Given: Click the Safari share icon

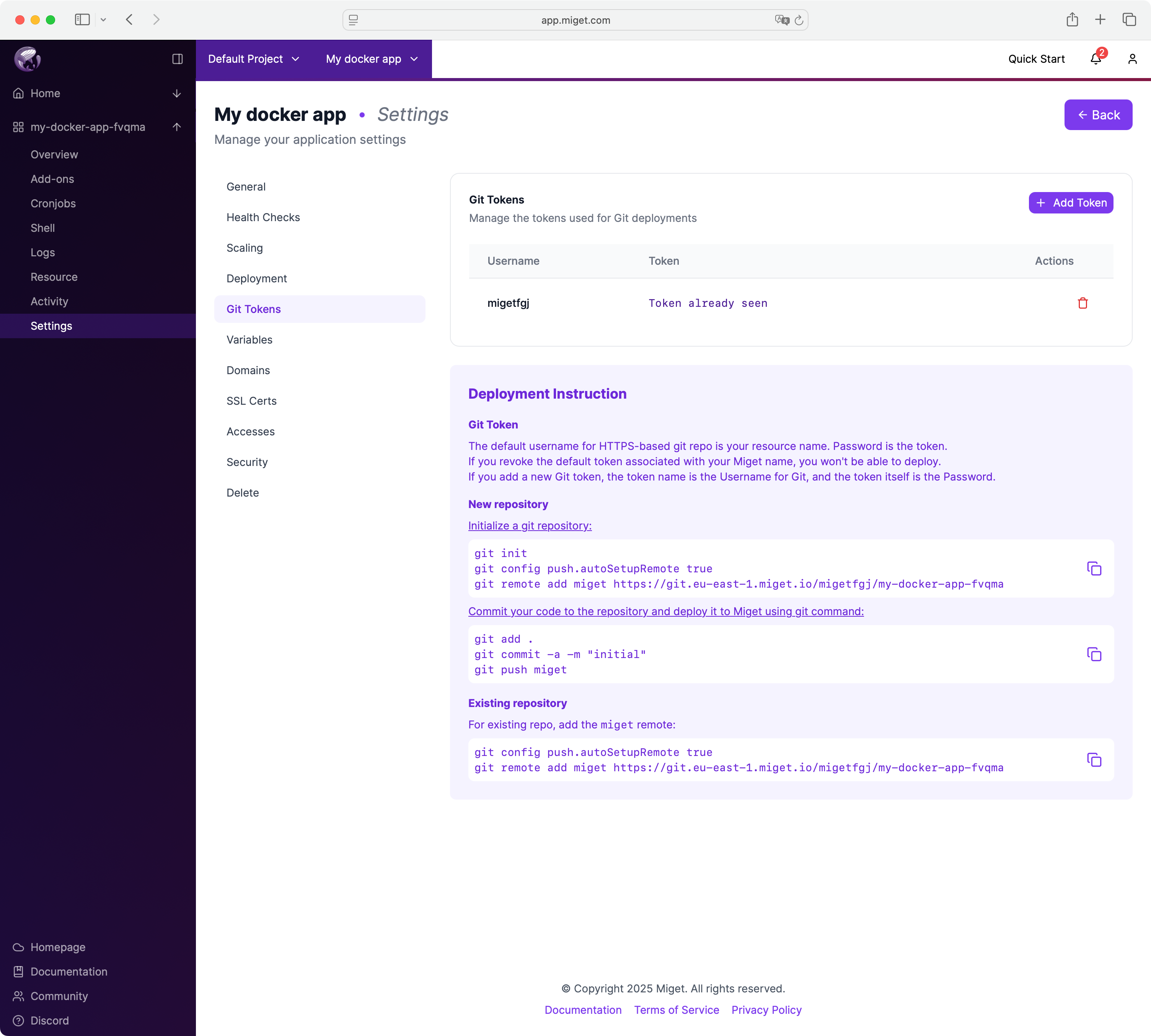Looking at the screenshot, I should (x=1072, y=20).
